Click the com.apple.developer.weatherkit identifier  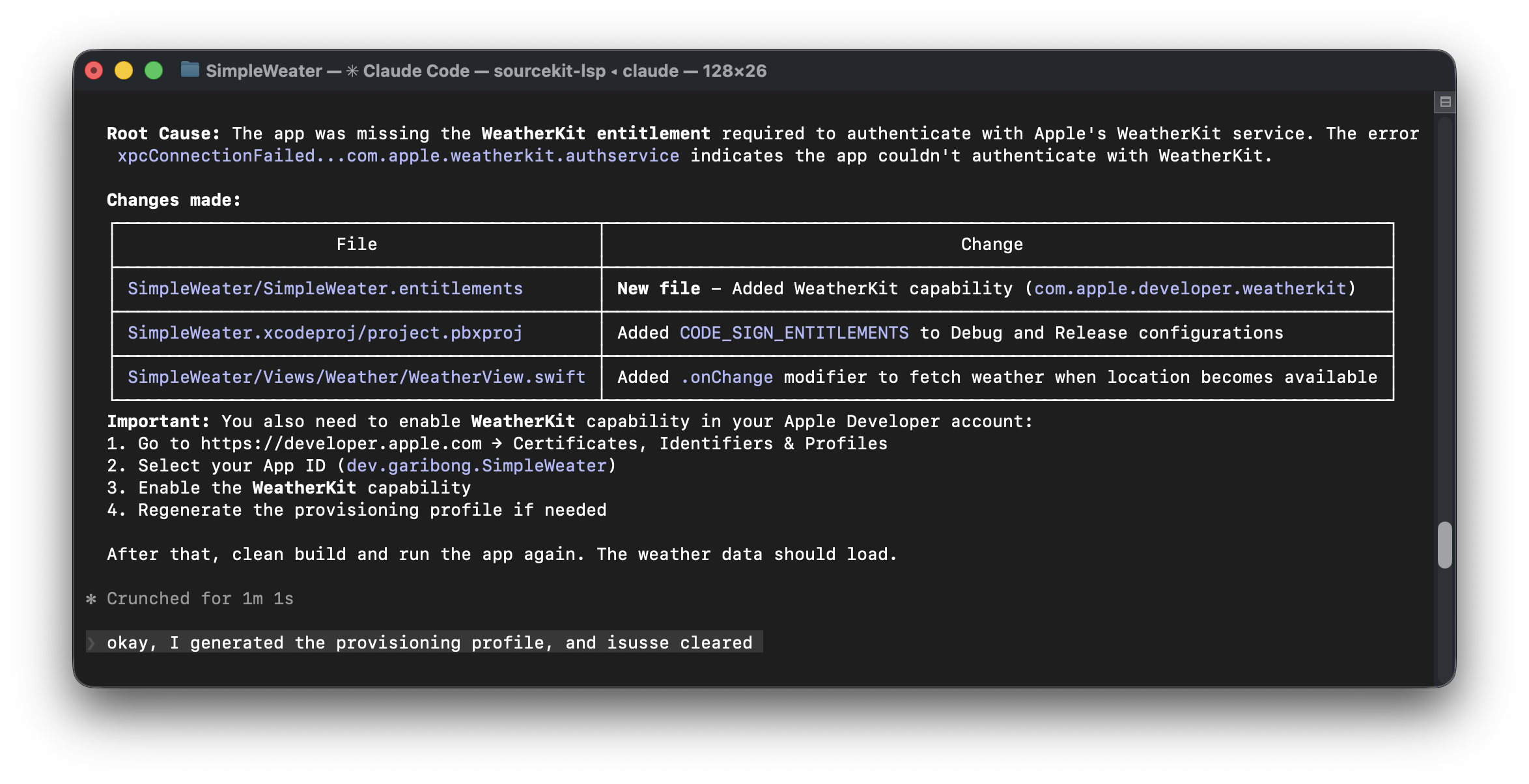click(1190, 288)
